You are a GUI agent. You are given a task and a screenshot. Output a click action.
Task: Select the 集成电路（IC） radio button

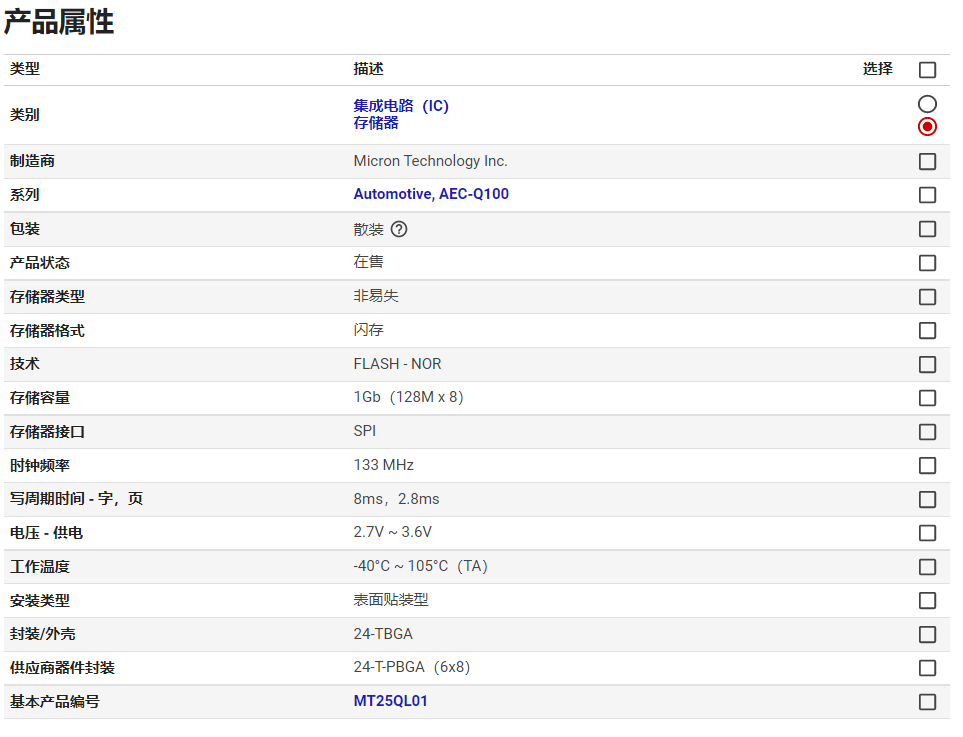[927, 104]
